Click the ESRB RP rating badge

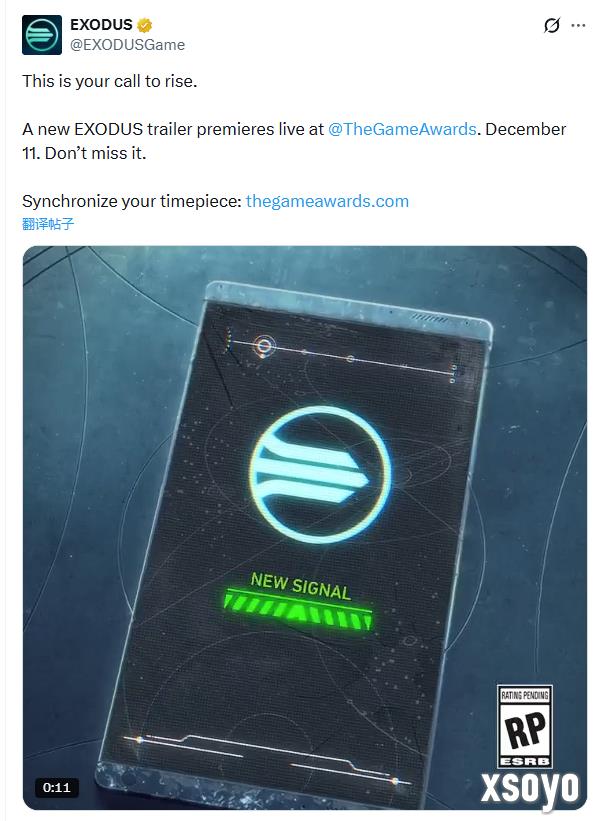[x=524, y=726]
